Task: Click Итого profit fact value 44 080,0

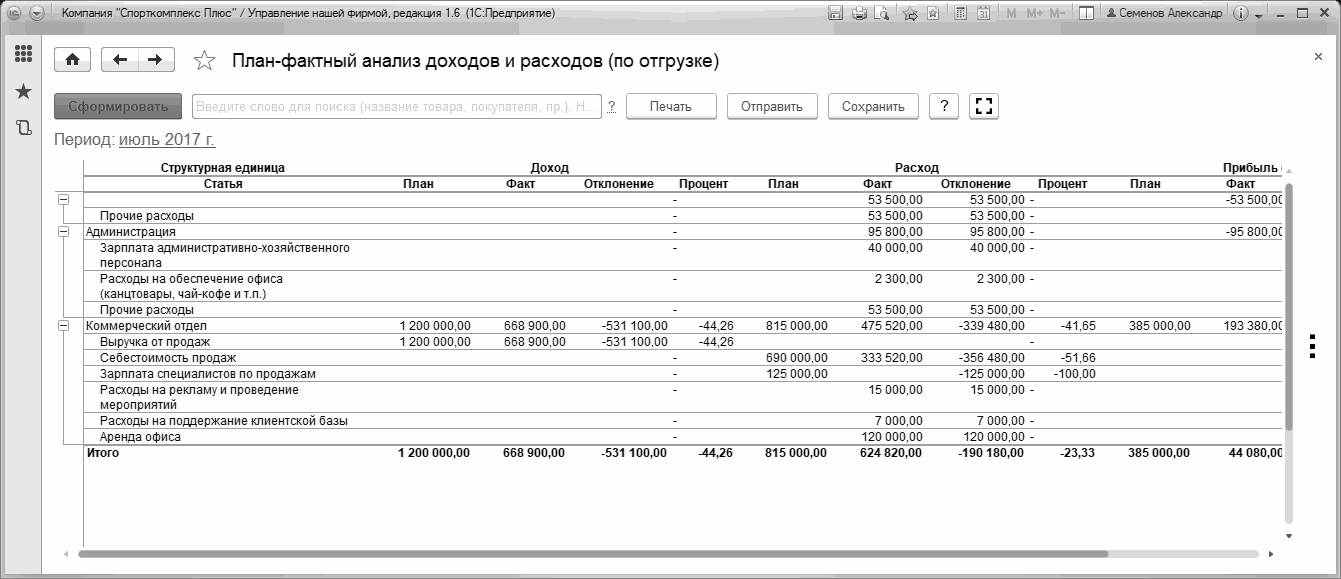Action: pyautogui.click(x=1254, y=453)
